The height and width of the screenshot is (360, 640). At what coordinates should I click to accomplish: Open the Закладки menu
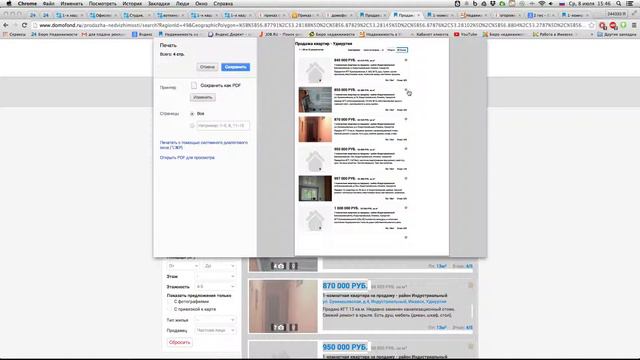pyautogui.click(x=159, y=3)
